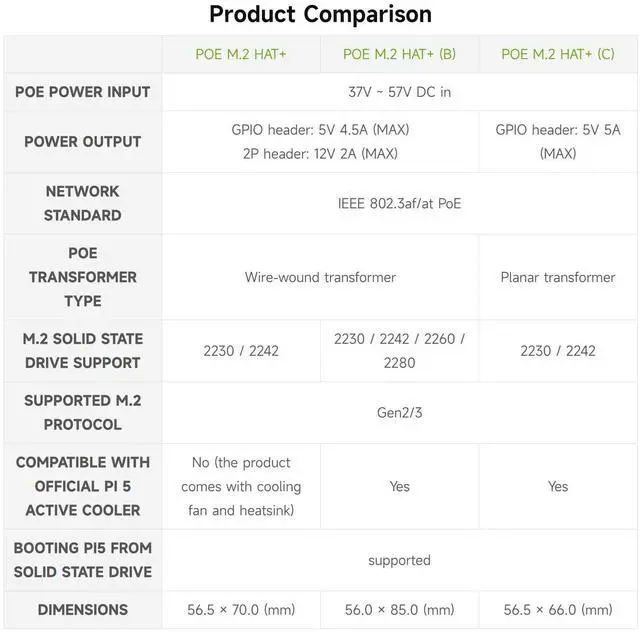Image resolution: width=640 pixels, height=632 pixels.
Task: Click the 2230 / 2242 / 2260 / 2280 cell
Action: click(399, 351)
